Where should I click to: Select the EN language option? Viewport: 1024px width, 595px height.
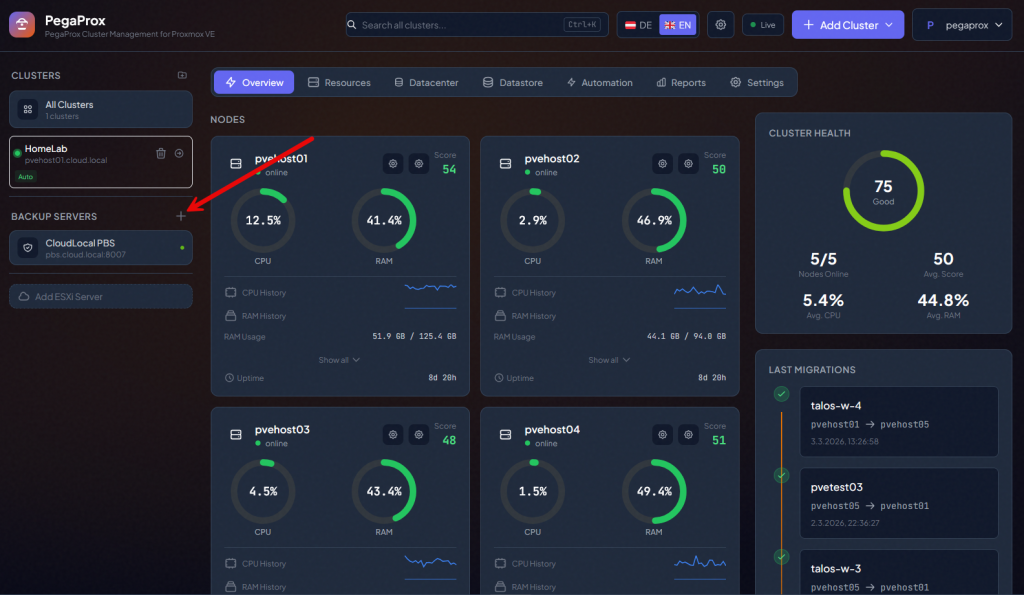tap(677, 25)
